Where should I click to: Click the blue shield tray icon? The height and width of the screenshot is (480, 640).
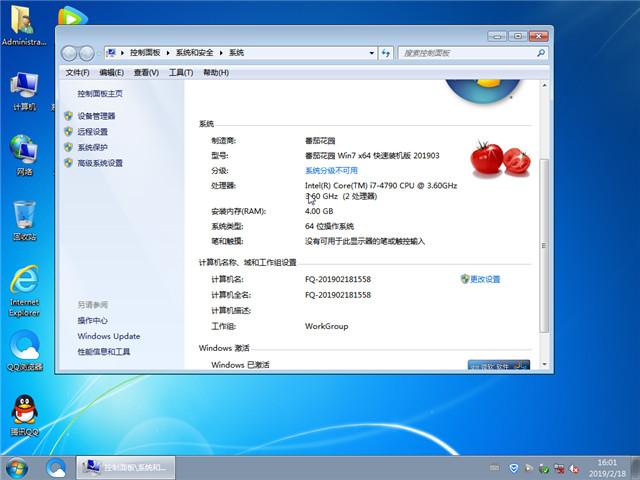pyautogui.click(x=514, y=468)
